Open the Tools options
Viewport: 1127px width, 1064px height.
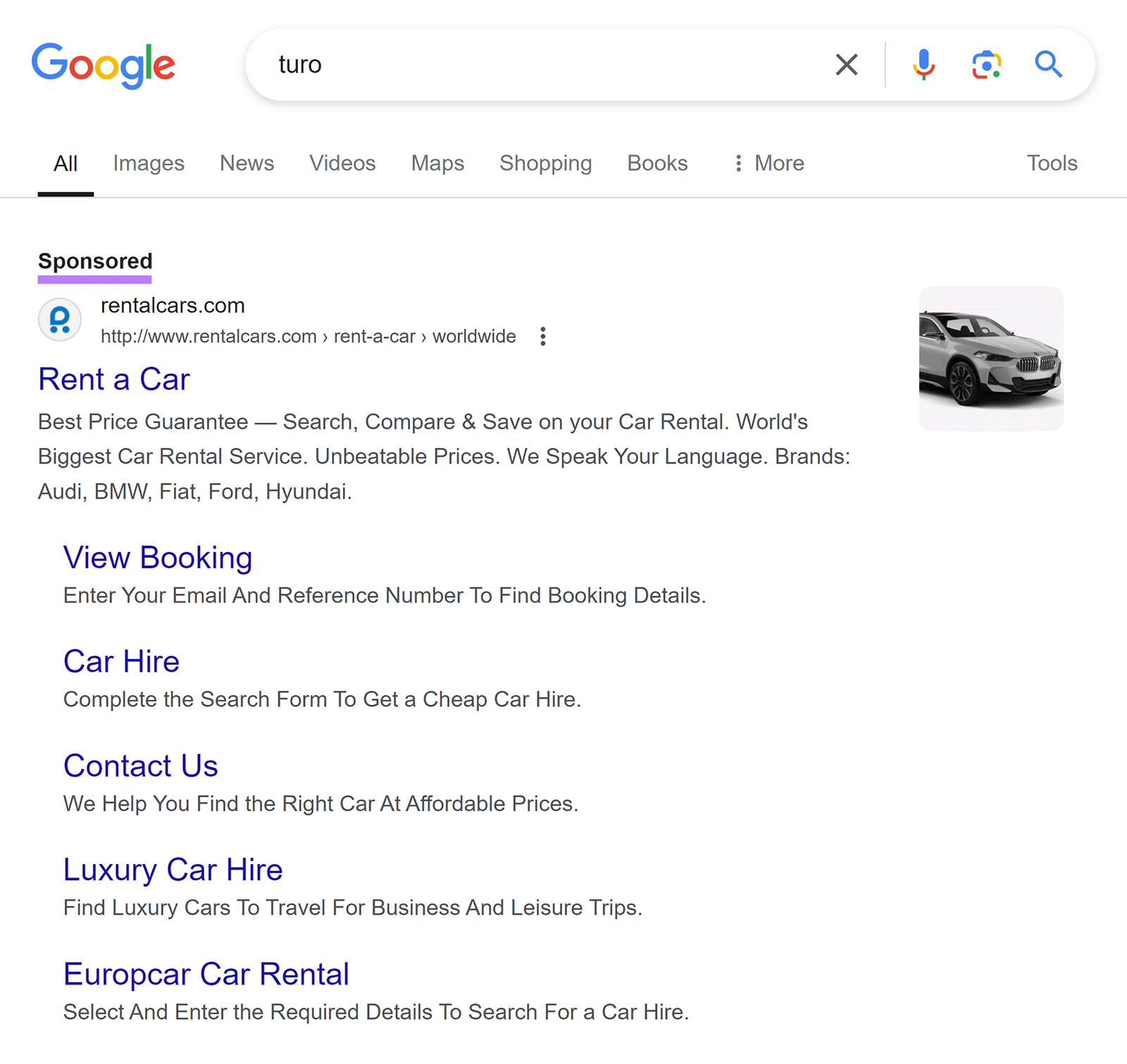(1052, 163)
